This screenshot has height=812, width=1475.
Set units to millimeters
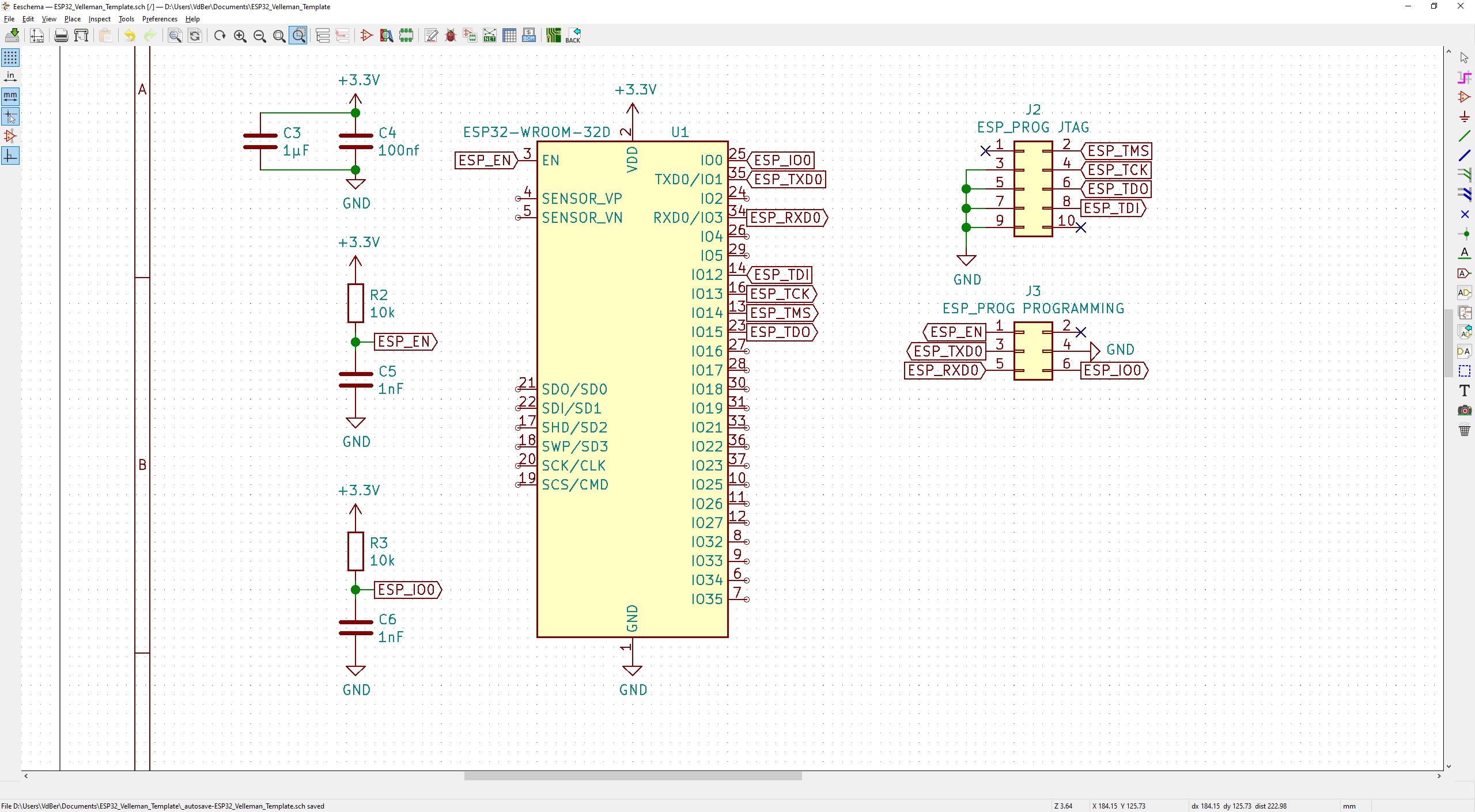[10, 97]
